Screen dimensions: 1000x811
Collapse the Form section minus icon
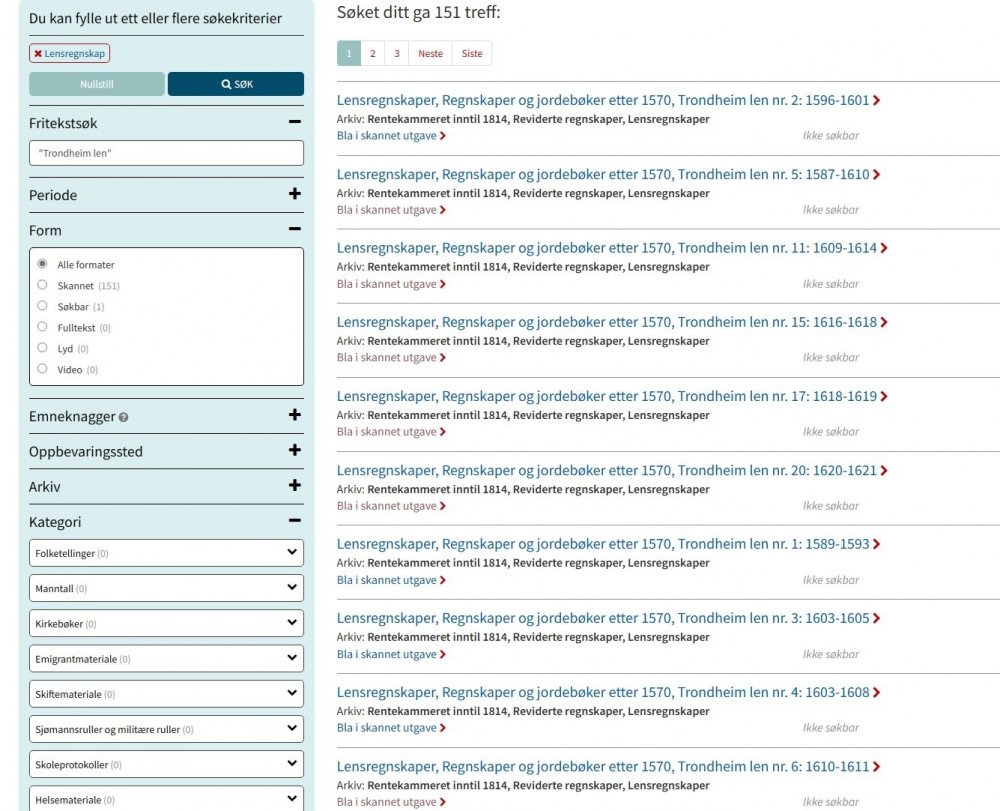[x=294, y=229]
